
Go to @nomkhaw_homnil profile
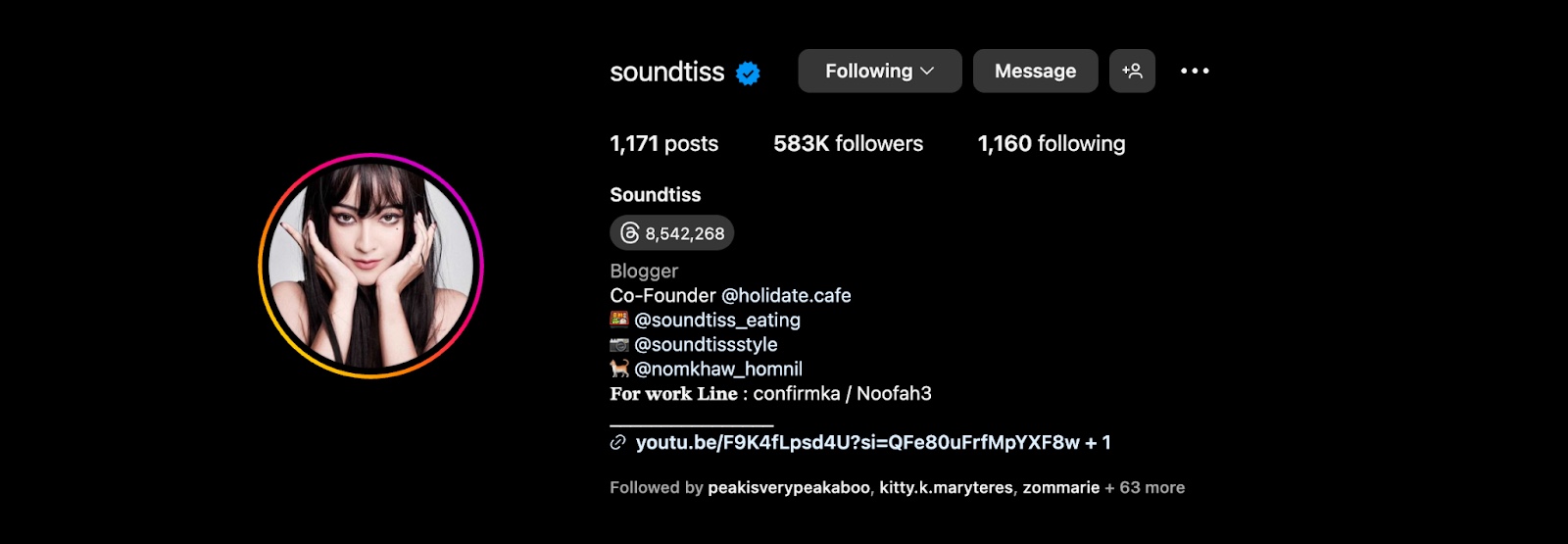point(718,370)
